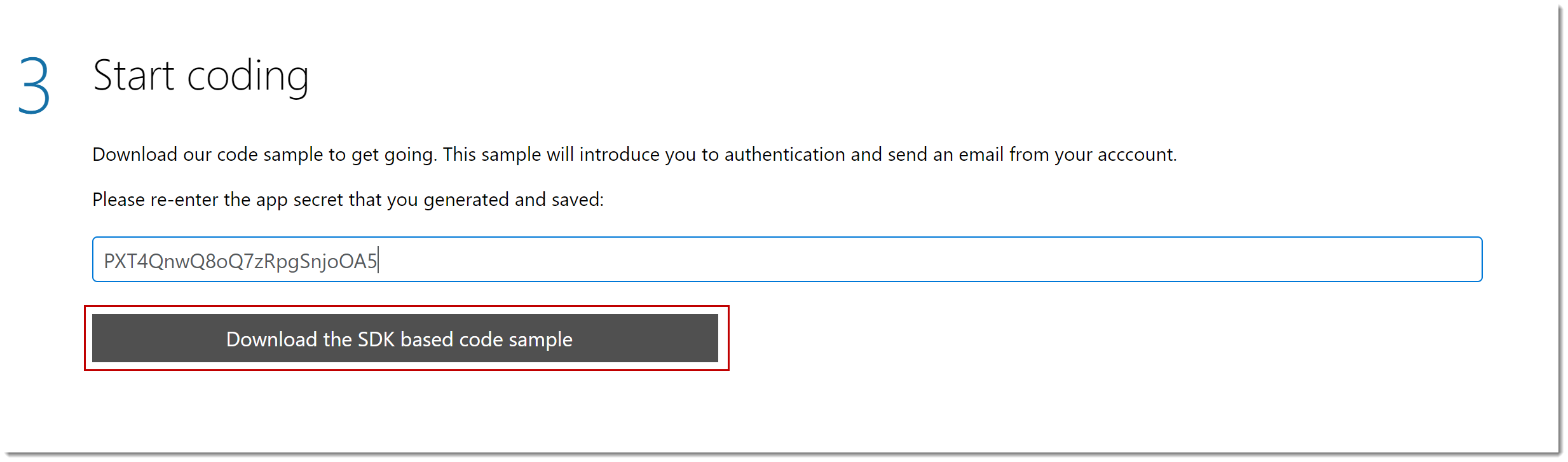This screenshot has width=1568, height=462.
Task: Click the sentence Download our code sample to get going
Action: point(264,154)
